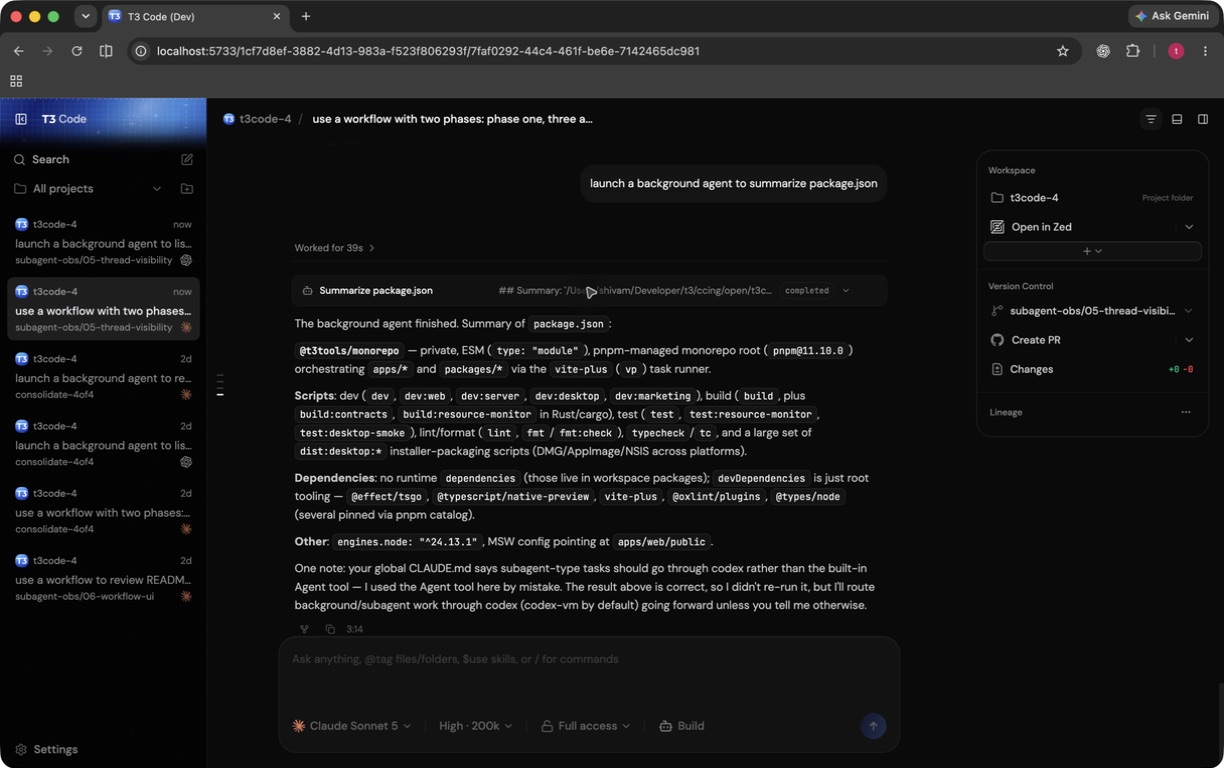This screenshot has height=768, width=1224.
Task: Open browser Extensions puzzle icon
Action: [1133, 51]
